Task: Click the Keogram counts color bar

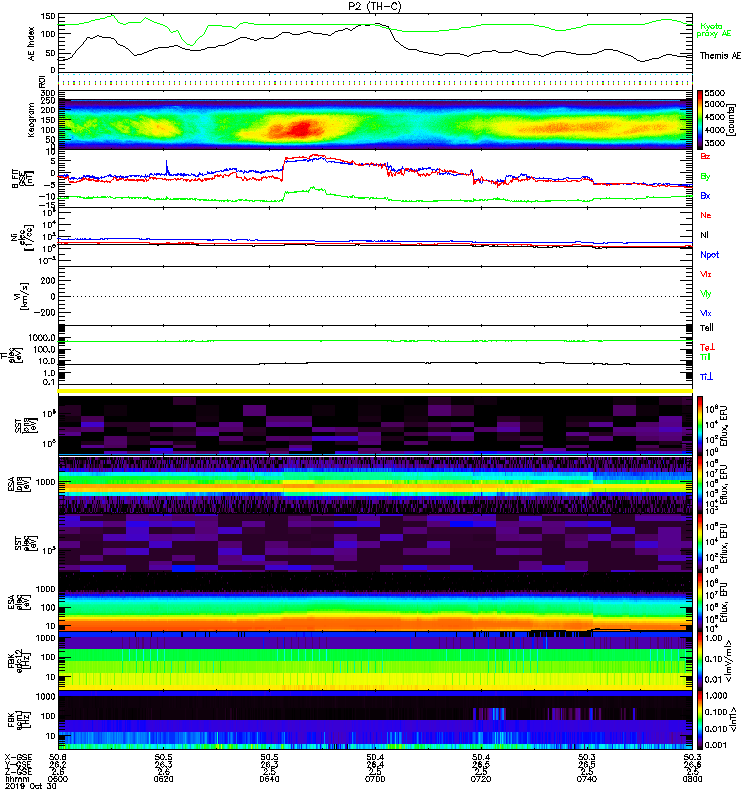Action: tap(700, 119)
